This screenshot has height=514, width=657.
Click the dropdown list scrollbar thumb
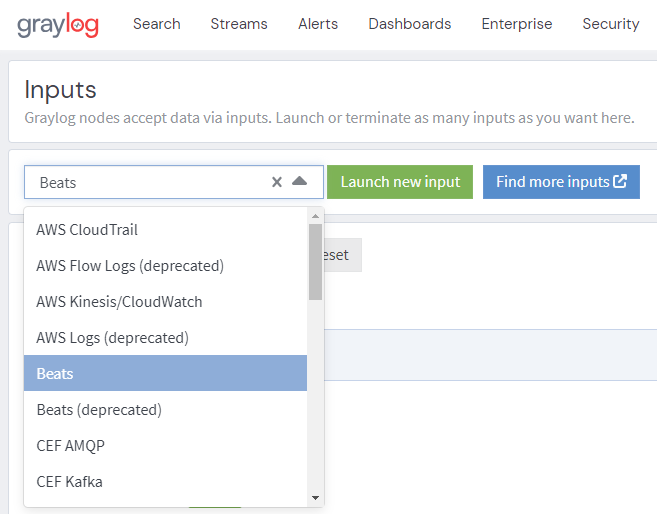(316, 262)
